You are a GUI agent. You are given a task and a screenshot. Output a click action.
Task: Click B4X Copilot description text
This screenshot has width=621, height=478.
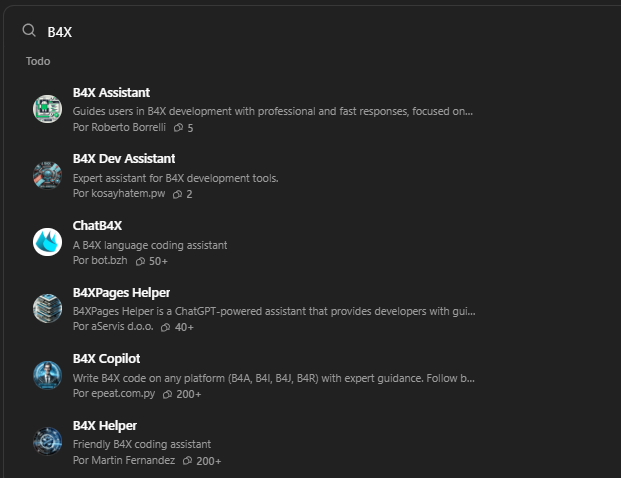pyautogui.click(x=273, y=379)
